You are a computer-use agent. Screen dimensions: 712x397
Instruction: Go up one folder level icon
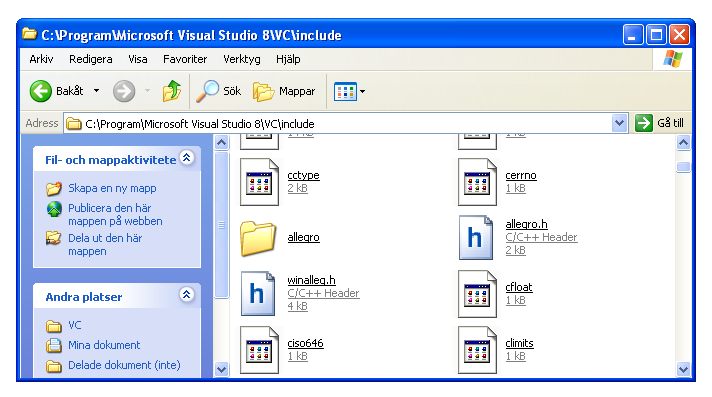[172, 91]
